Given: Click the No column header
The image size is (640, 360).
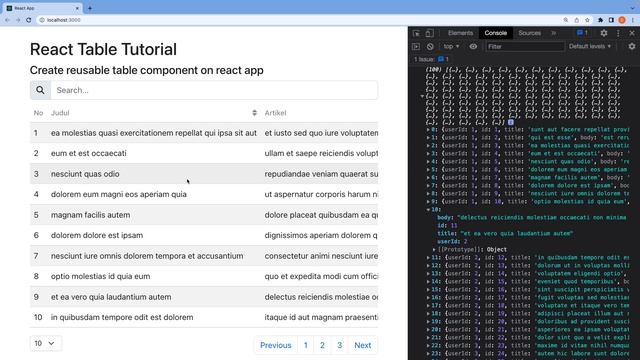Looking at the screenshot, I should [38, 113].
